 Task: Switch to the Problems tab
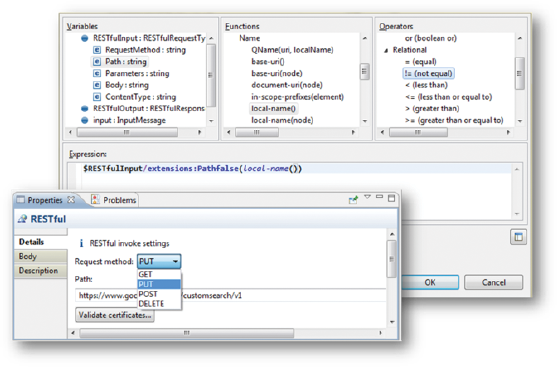point(114,200)
